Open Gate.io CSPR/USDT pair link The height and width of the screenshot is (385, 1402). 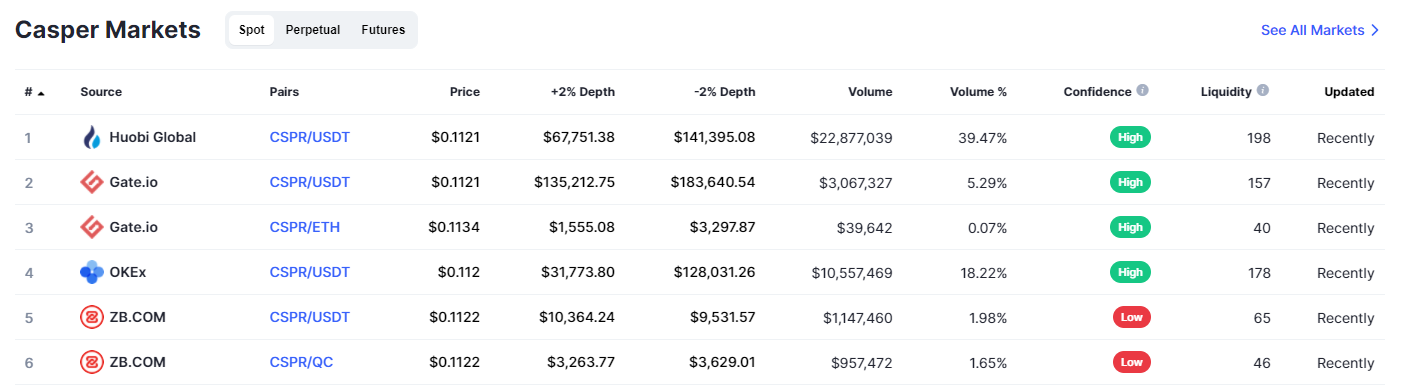pos(310,182)
